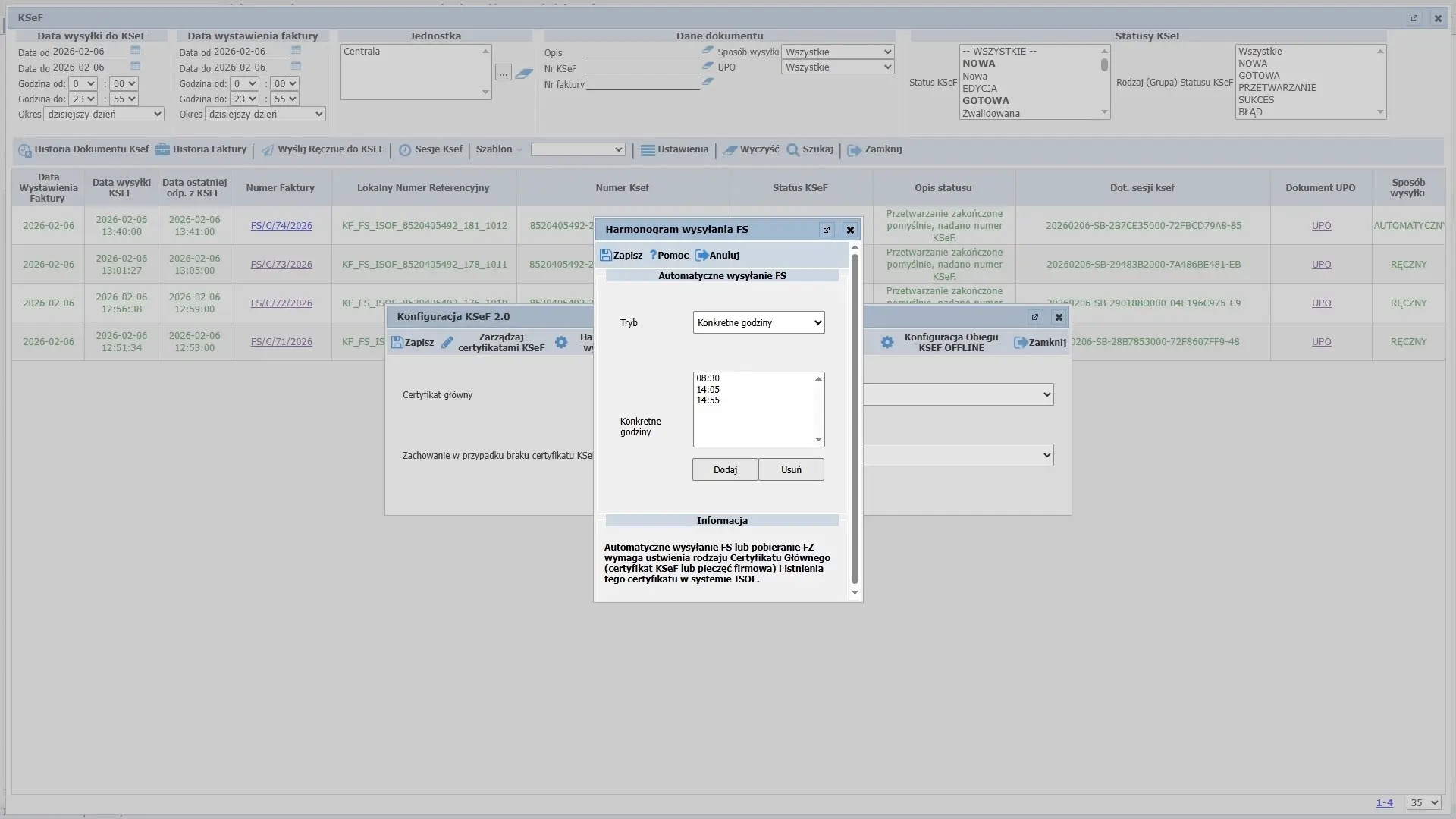The height and width of the screenshot is (819, 1456).
Task: Click Harmonogram dialog vertical scrollbar
Action: (855, 417)
